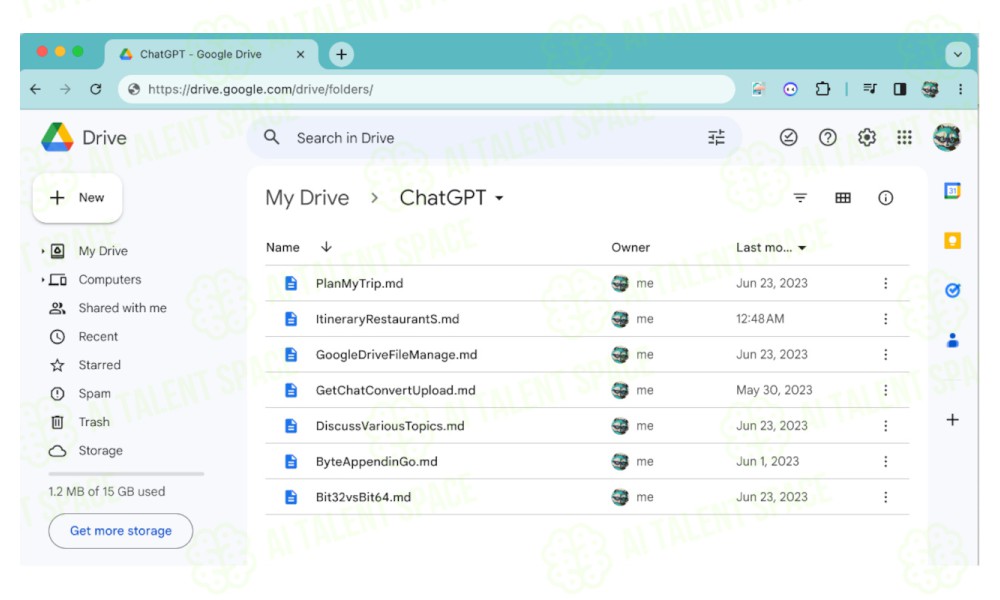Image resolution: width=1000 pixels, height=600 pixels.
Task: Select the Bit32vsBit64.md file
Action: click(x=587, y=497)
